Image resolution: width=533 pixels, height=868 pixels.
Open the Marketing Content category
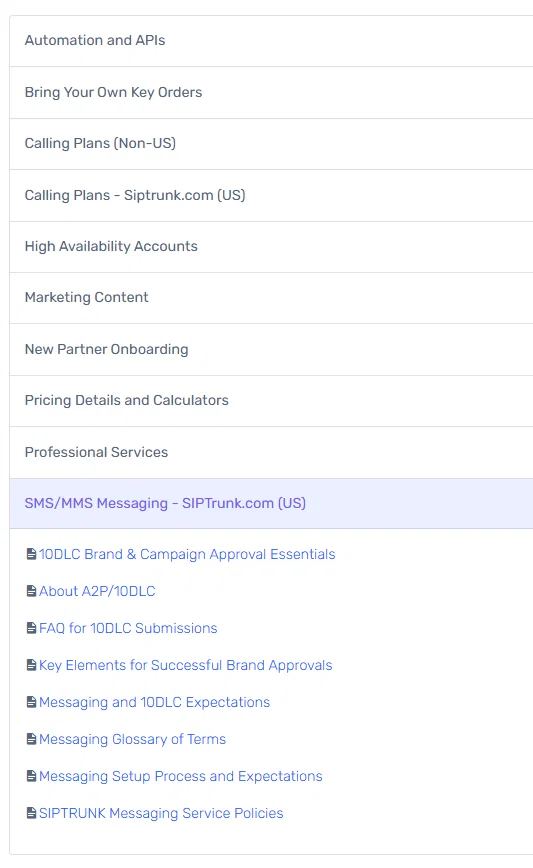click(271, 298)
